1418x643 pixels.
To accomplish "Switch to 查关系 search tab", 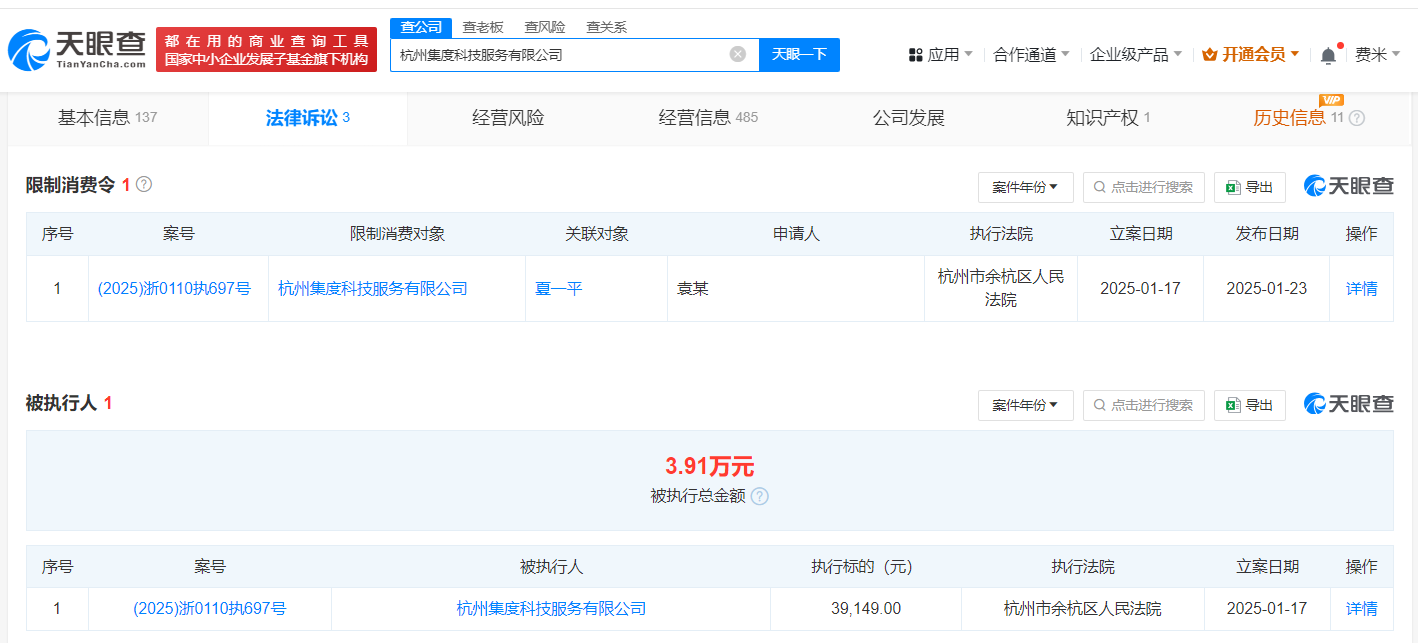I will 606,27.
